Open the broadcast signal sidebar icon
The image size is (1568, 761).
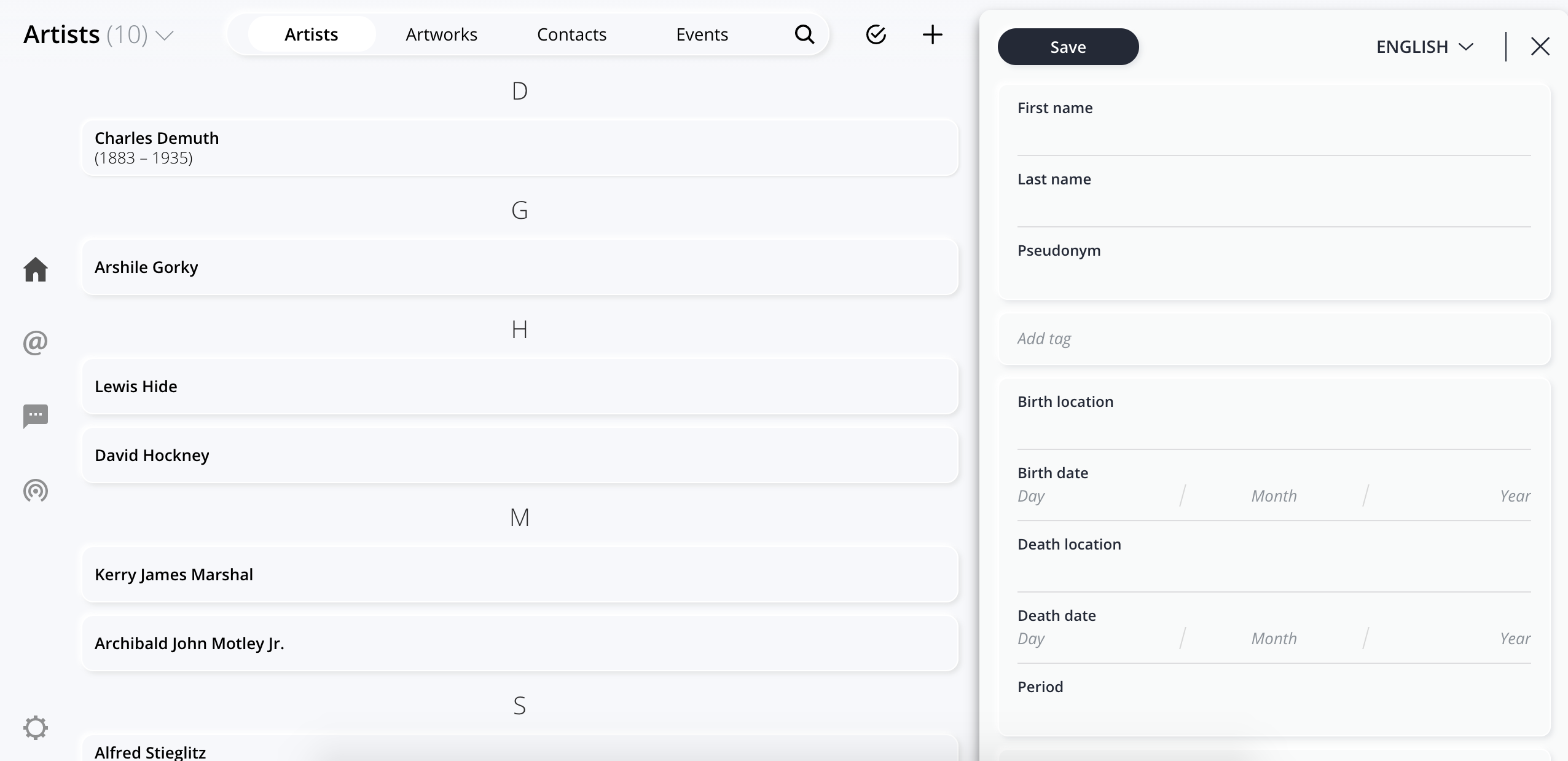point(36,491)
